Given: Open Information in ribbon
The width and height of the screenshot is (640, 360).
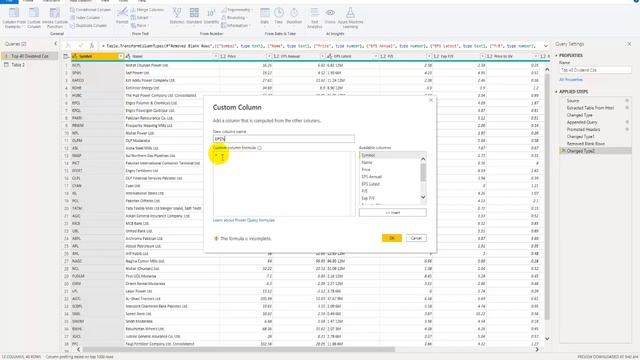Looking at the screenshot, I should [x=236, y=25].
